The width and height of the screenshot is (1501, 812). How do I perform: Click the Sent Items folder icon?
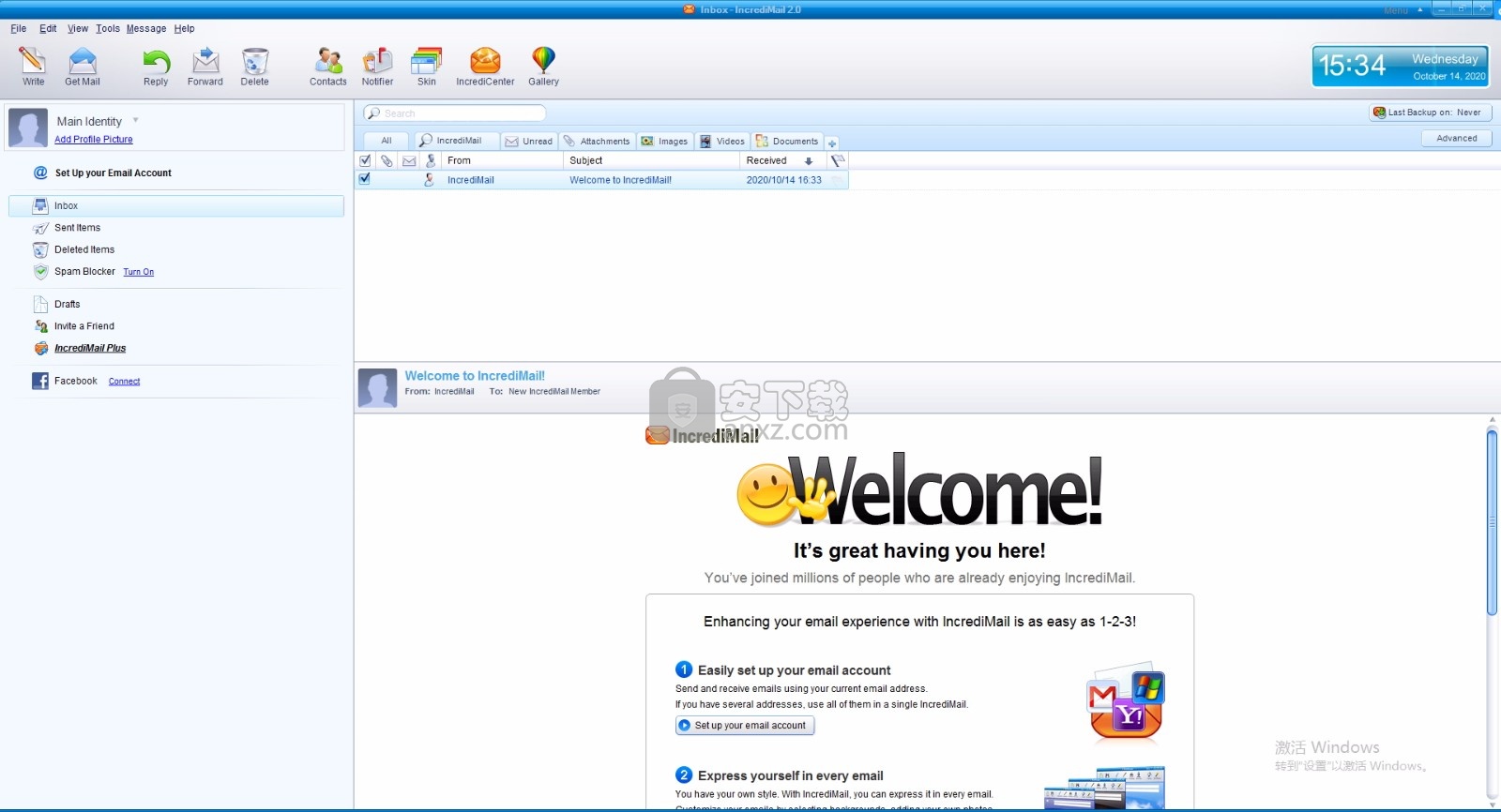(x=40, y=228)
